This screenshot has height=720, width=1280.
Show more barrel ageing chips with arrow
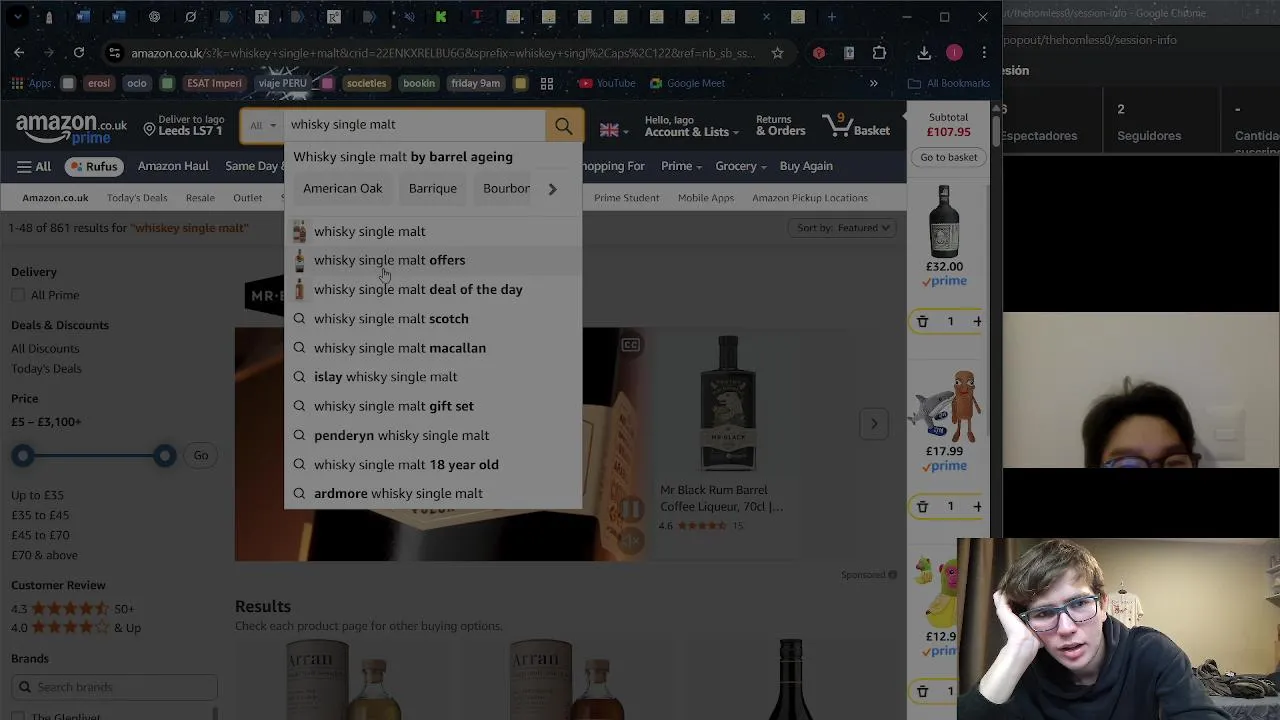[552, 189]
